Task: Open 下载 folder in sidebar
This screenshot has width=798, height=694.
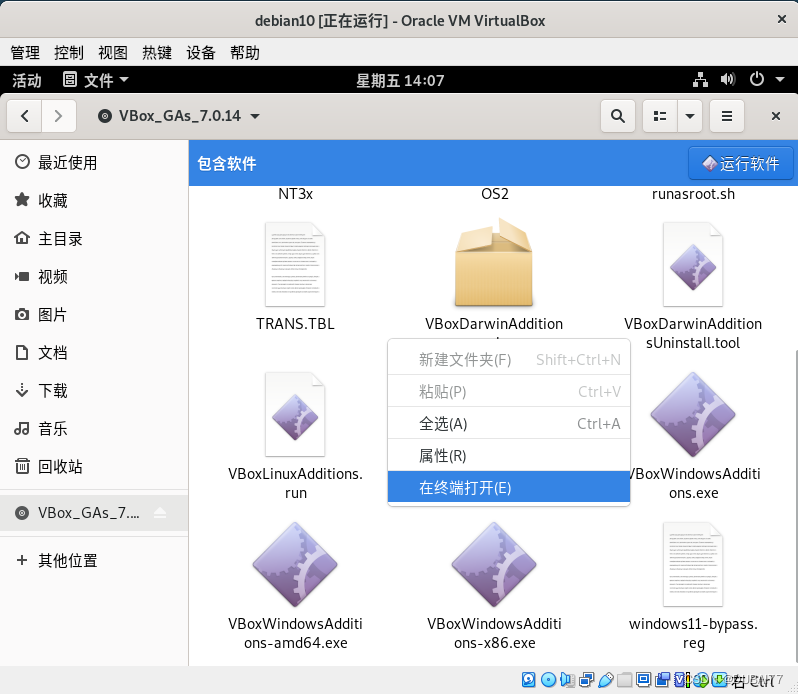Action: click(x=94, y=391)
